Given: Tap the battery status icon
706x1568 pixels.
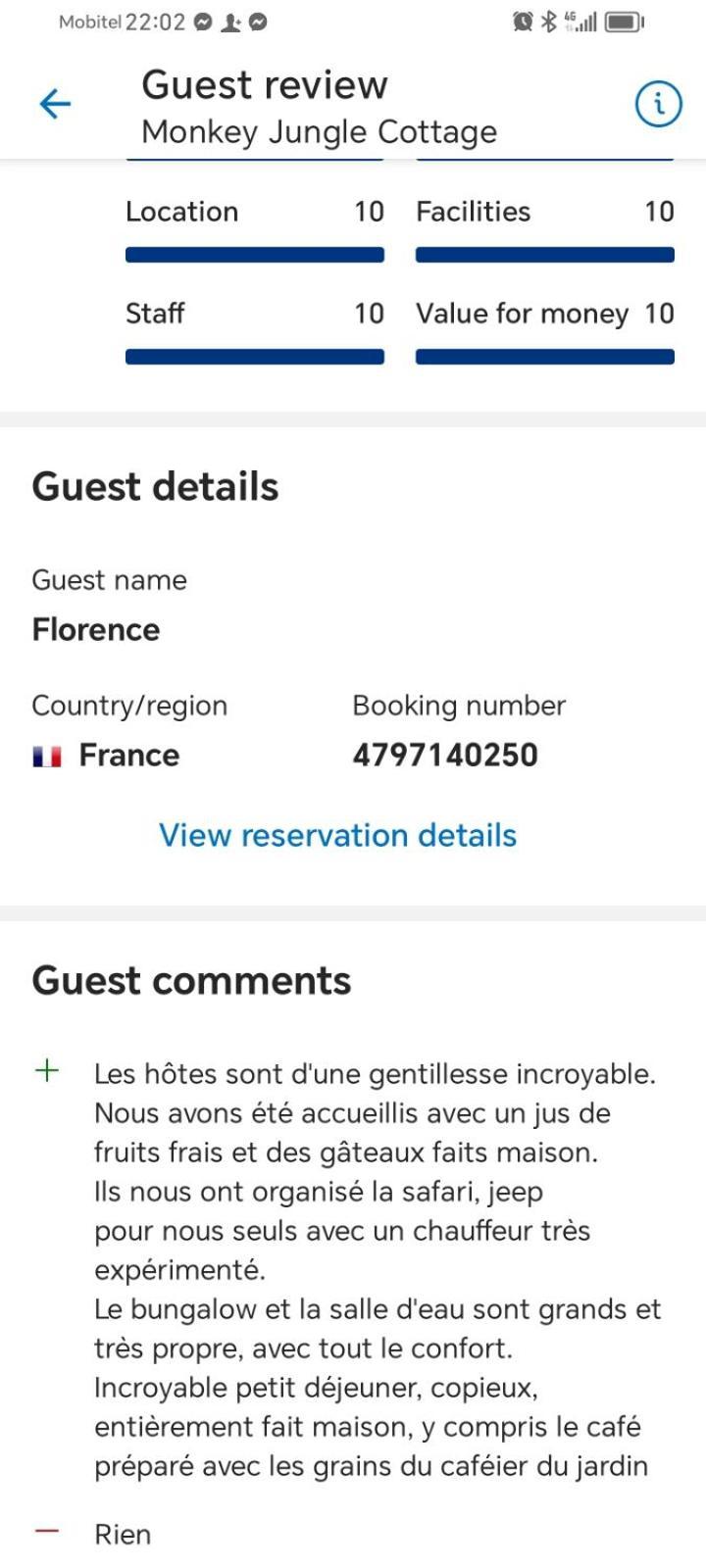Looking at the screenshot, I should coord(625,22).
